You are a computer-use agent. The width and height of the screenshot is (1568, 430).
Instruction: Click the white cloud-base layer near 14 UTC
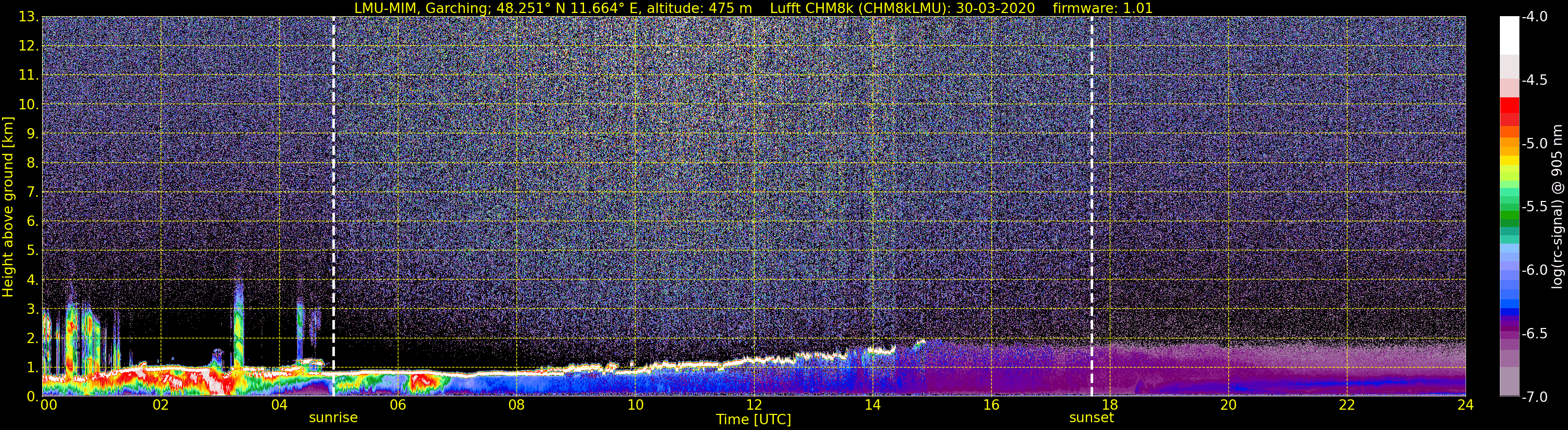(x=881, y=350)
